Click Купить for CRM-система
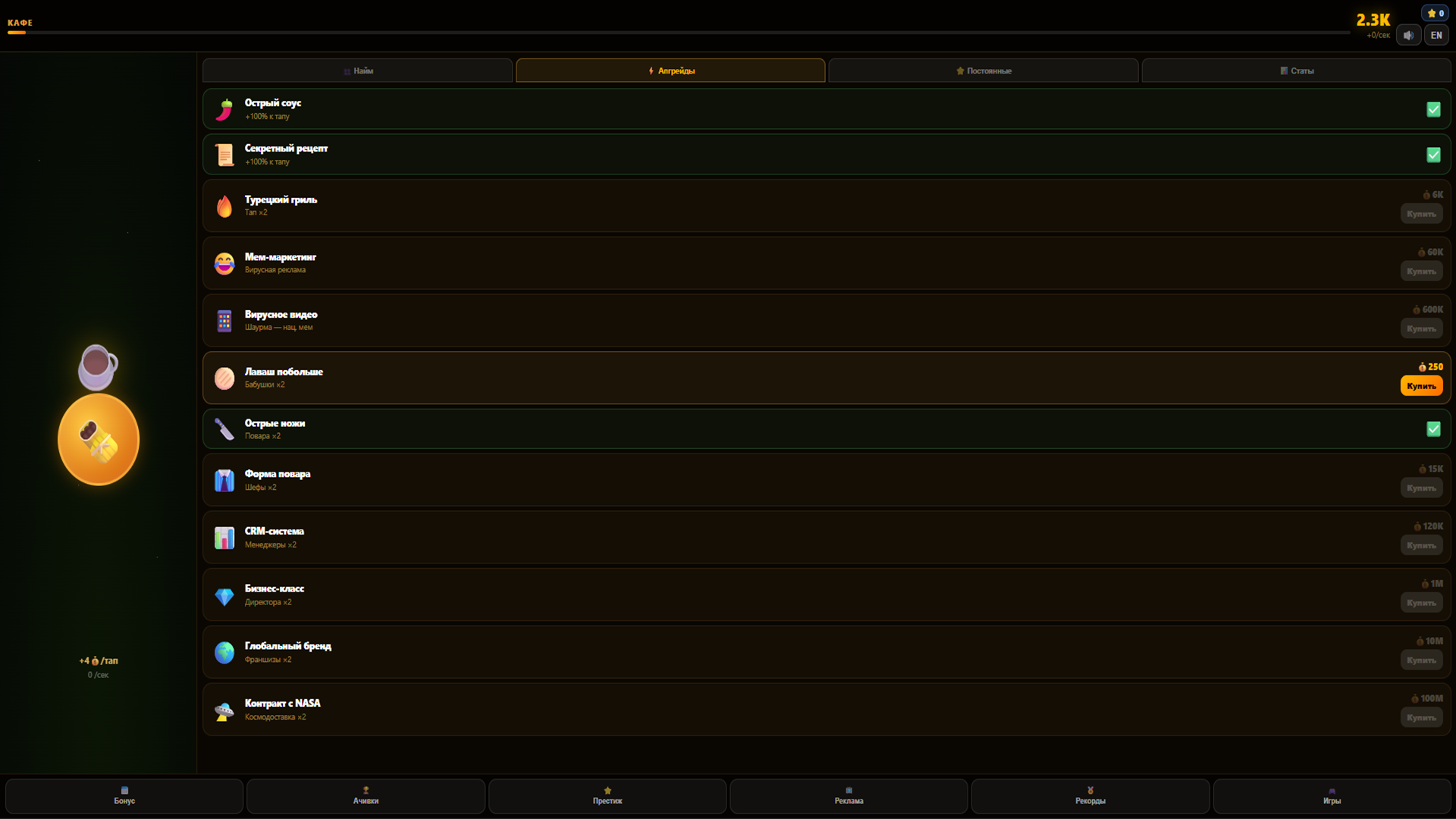 [x=1421, y=545]
